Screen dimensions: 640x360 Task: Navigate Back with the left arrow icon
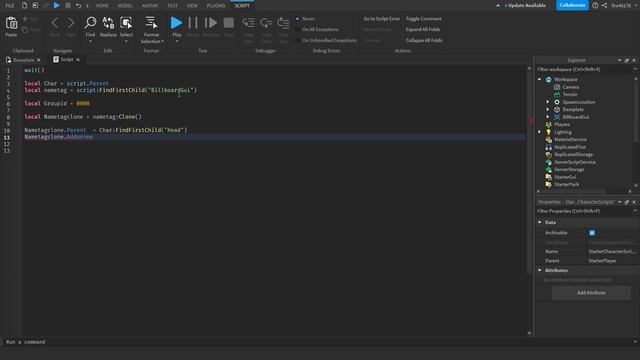(x=55, y=23)
